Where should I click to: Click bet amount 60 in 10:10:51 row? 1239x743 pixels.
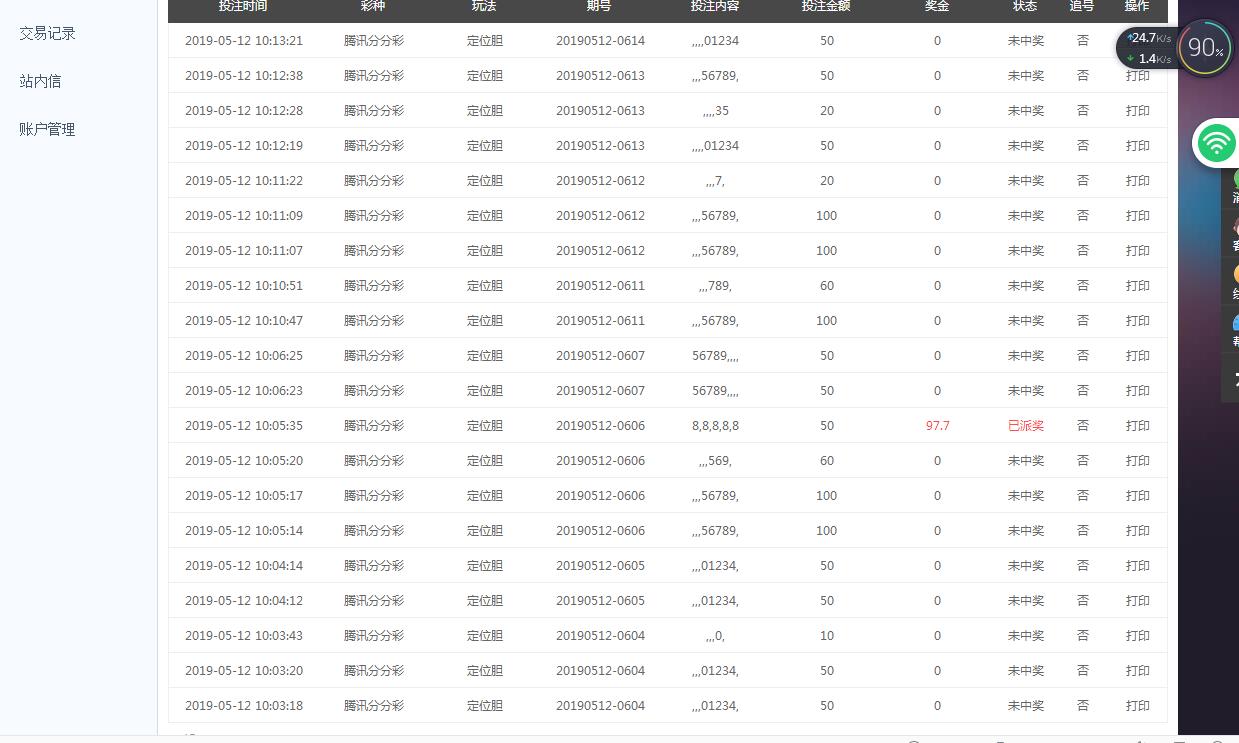pyautogui.click(x=826, y=286)
